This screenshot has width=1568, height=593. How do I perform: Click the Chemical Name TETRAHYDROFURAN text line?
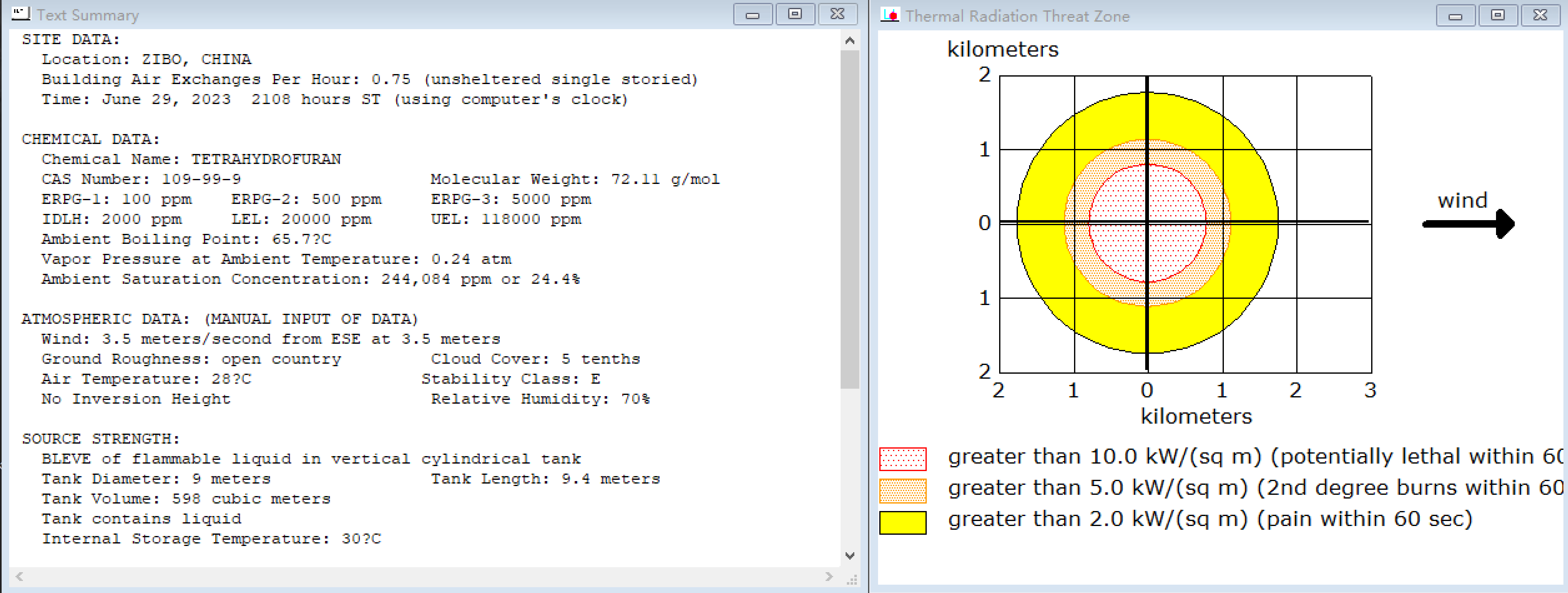[x=191, y=159]
